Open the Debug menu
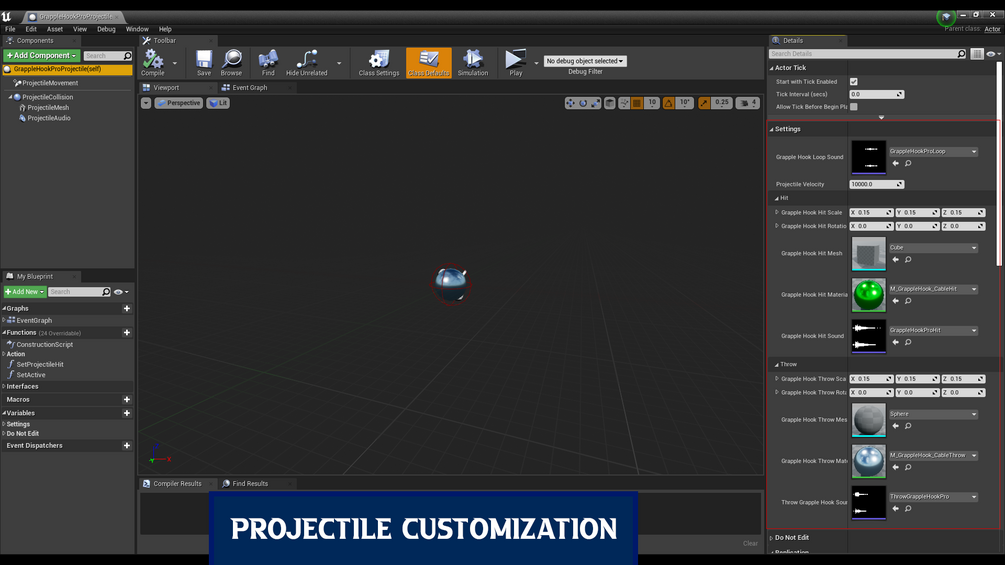The width and height of the screenshot is (1005, 565). pos(106,29)
